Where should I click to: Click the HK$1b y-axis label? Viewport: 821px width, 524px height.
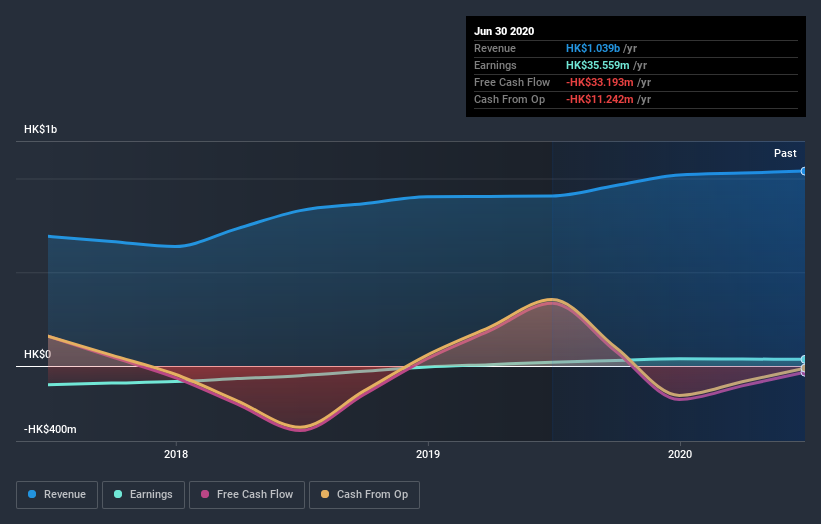40,129
